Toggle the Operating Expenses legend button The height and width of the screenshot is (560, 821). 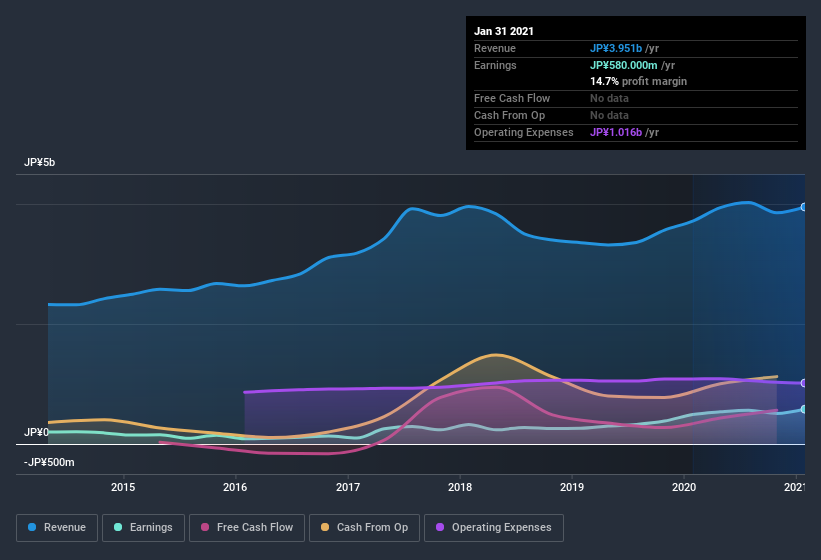494,528
